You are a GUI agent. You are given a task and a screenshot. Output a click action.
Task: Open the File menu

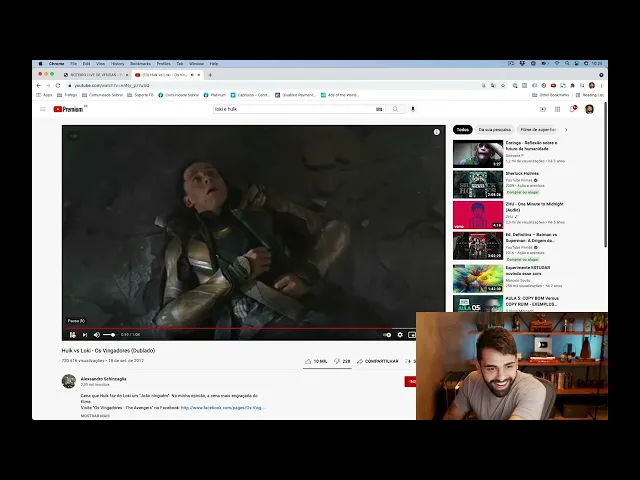73,64
